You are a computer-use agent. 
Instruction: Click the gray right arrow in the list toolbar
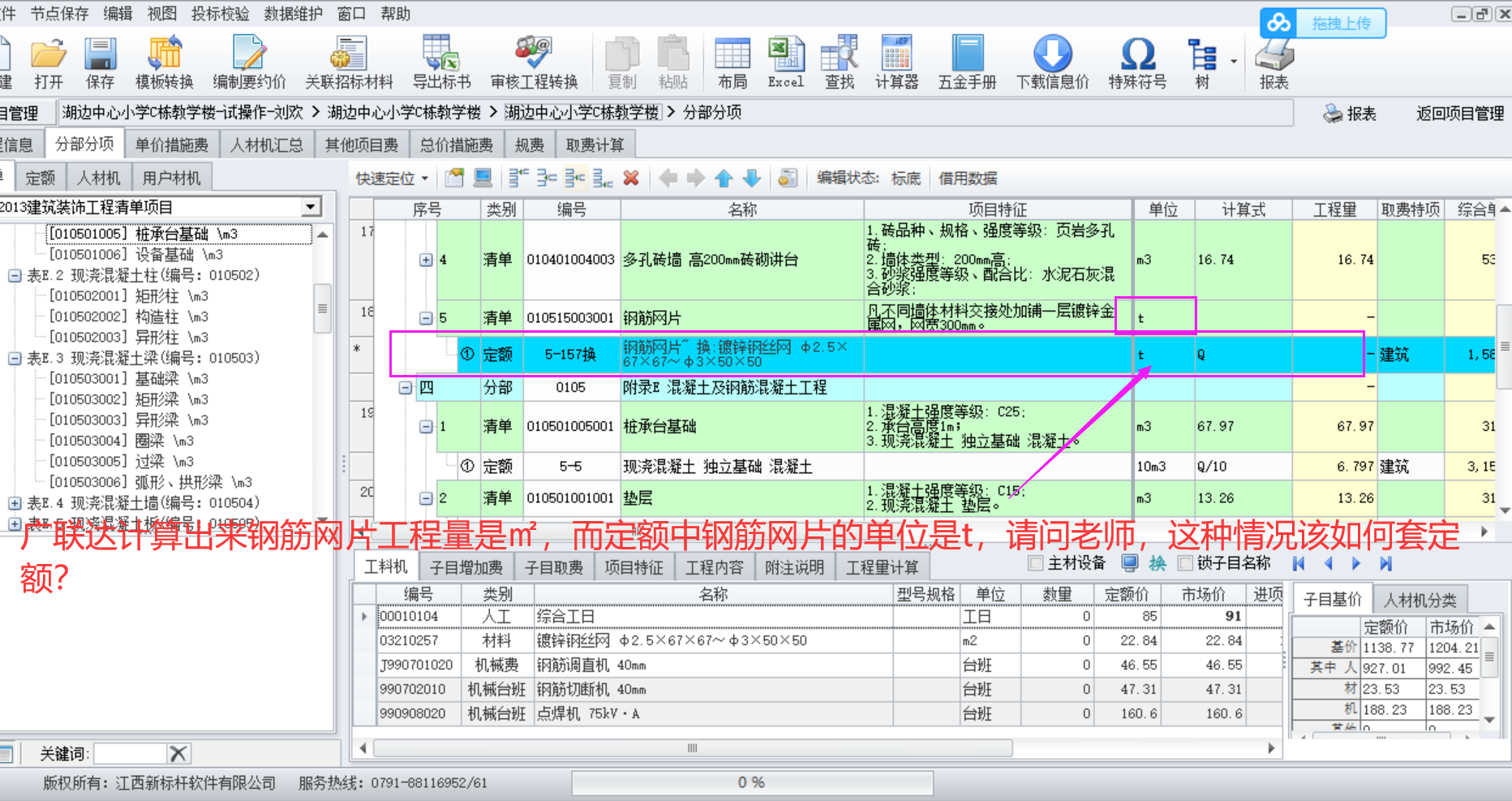tap(696, 178)
